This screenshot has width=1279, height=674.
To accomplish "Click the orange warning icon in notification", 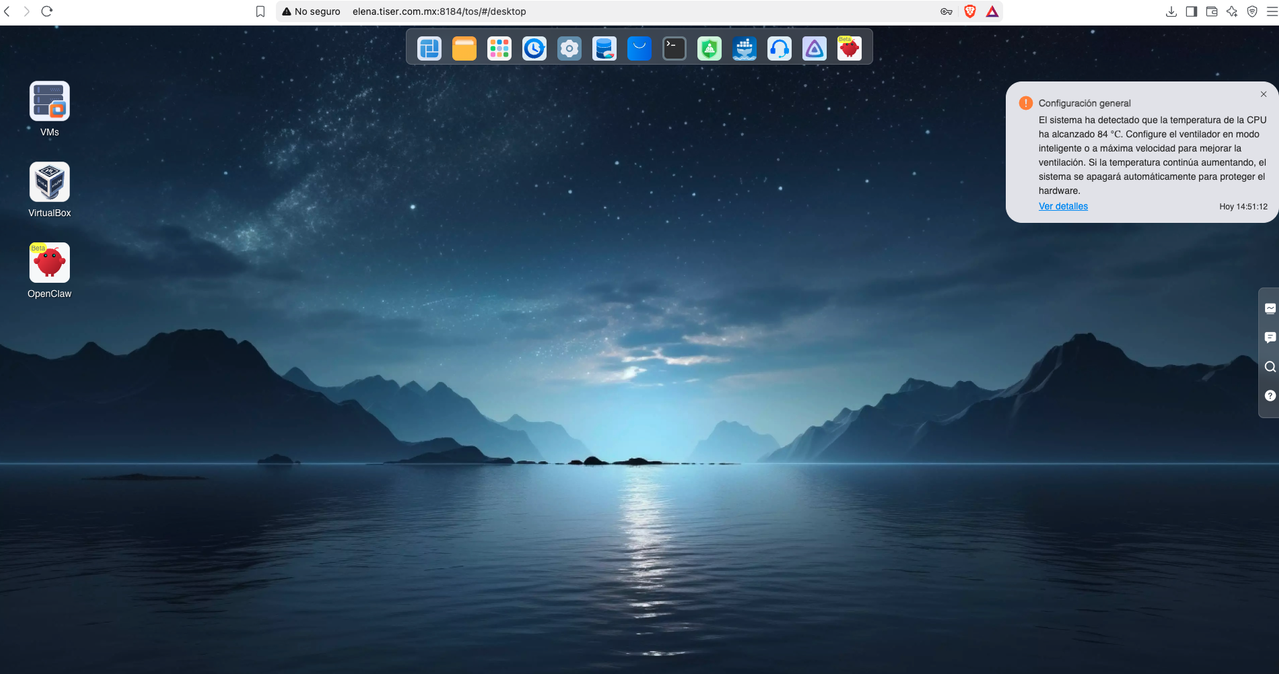I will (x=1025, y=103).
